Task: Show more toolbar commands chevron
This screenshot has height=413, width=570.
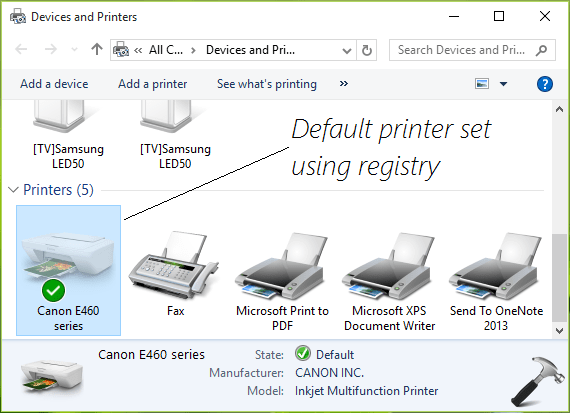Action: [344, 84]
